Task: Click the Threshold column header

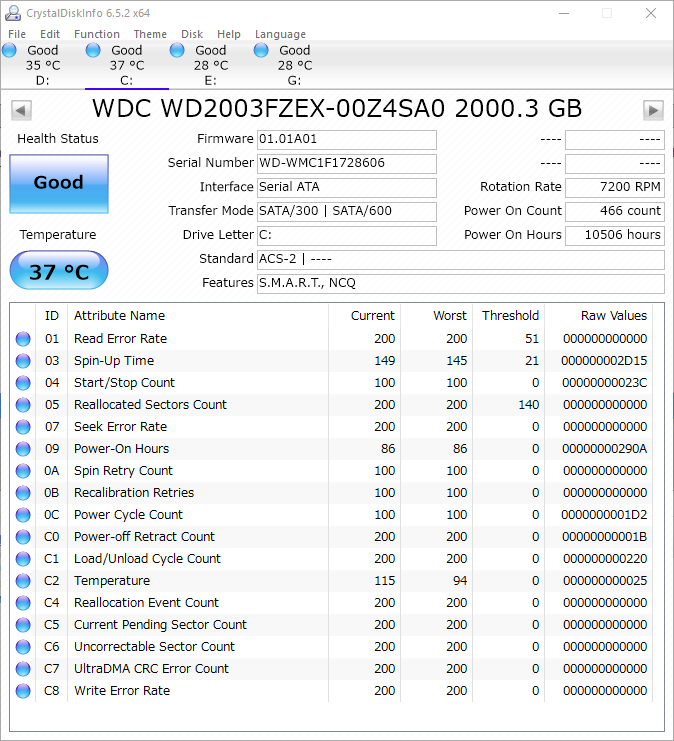Action: (509, 316)
